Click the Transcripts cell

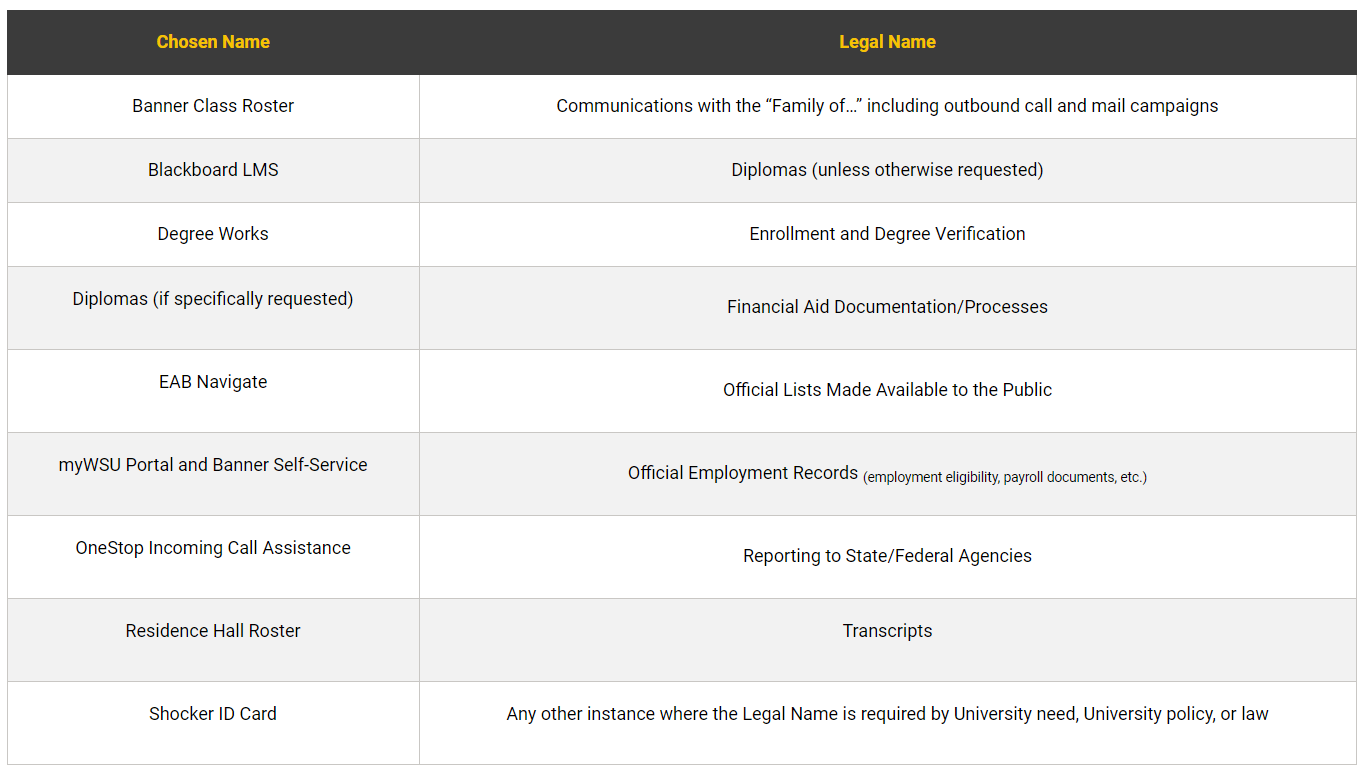tap(887, 640)
